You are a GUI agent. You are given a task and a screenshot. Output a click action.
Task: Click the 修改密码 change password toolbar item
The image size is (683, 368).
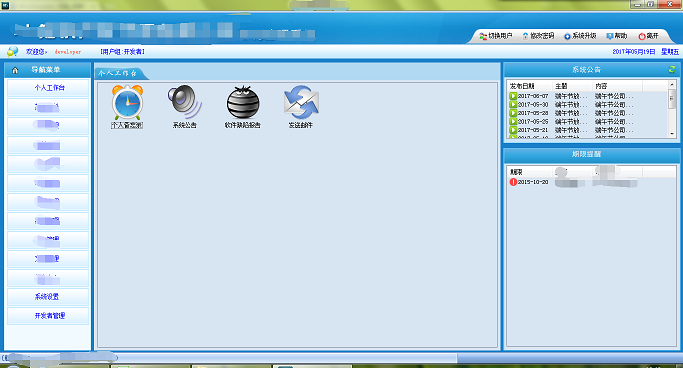click(x=538, y=36)
